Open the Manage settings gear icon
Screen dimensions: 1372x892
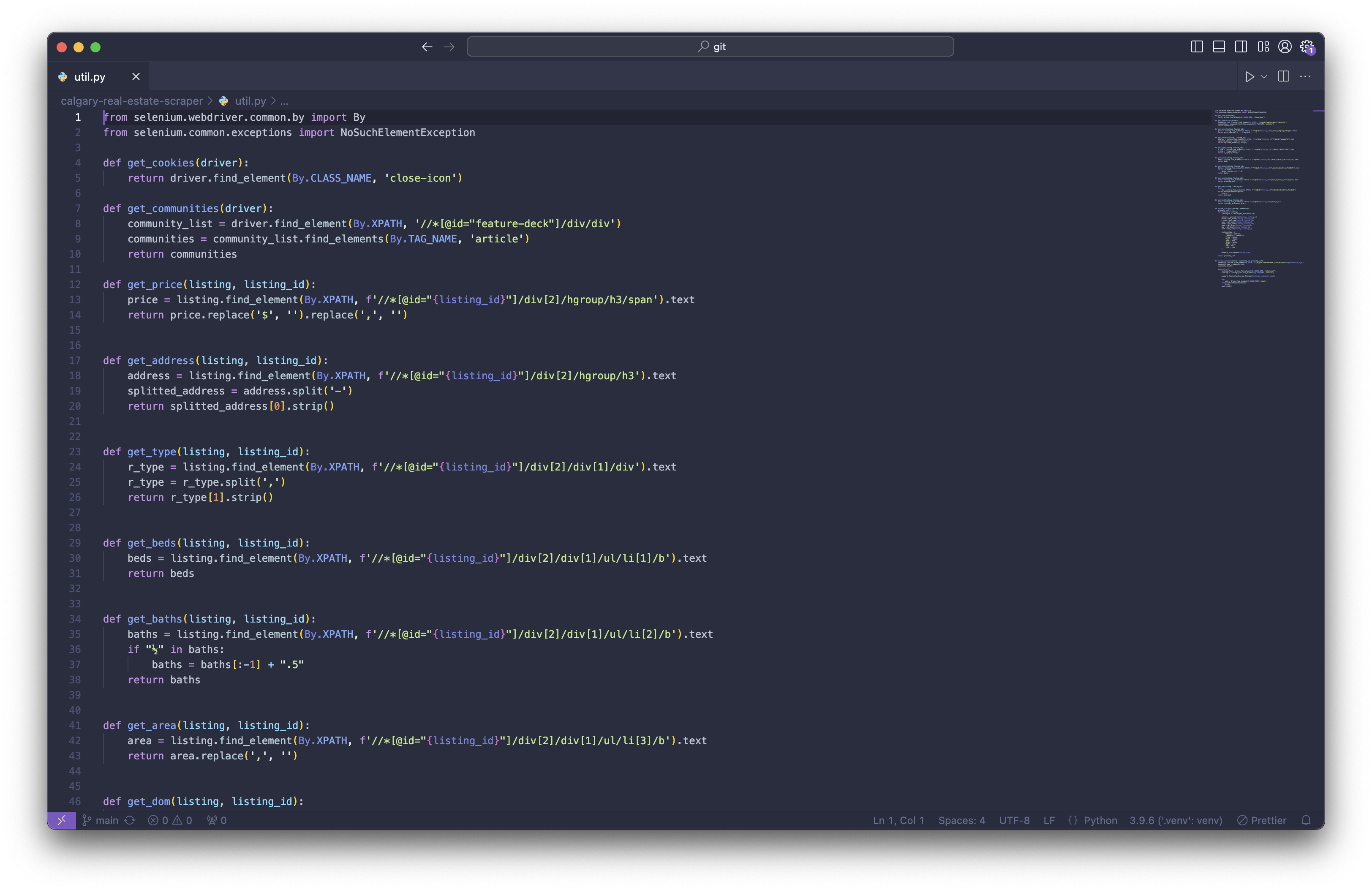point(1307,47)
